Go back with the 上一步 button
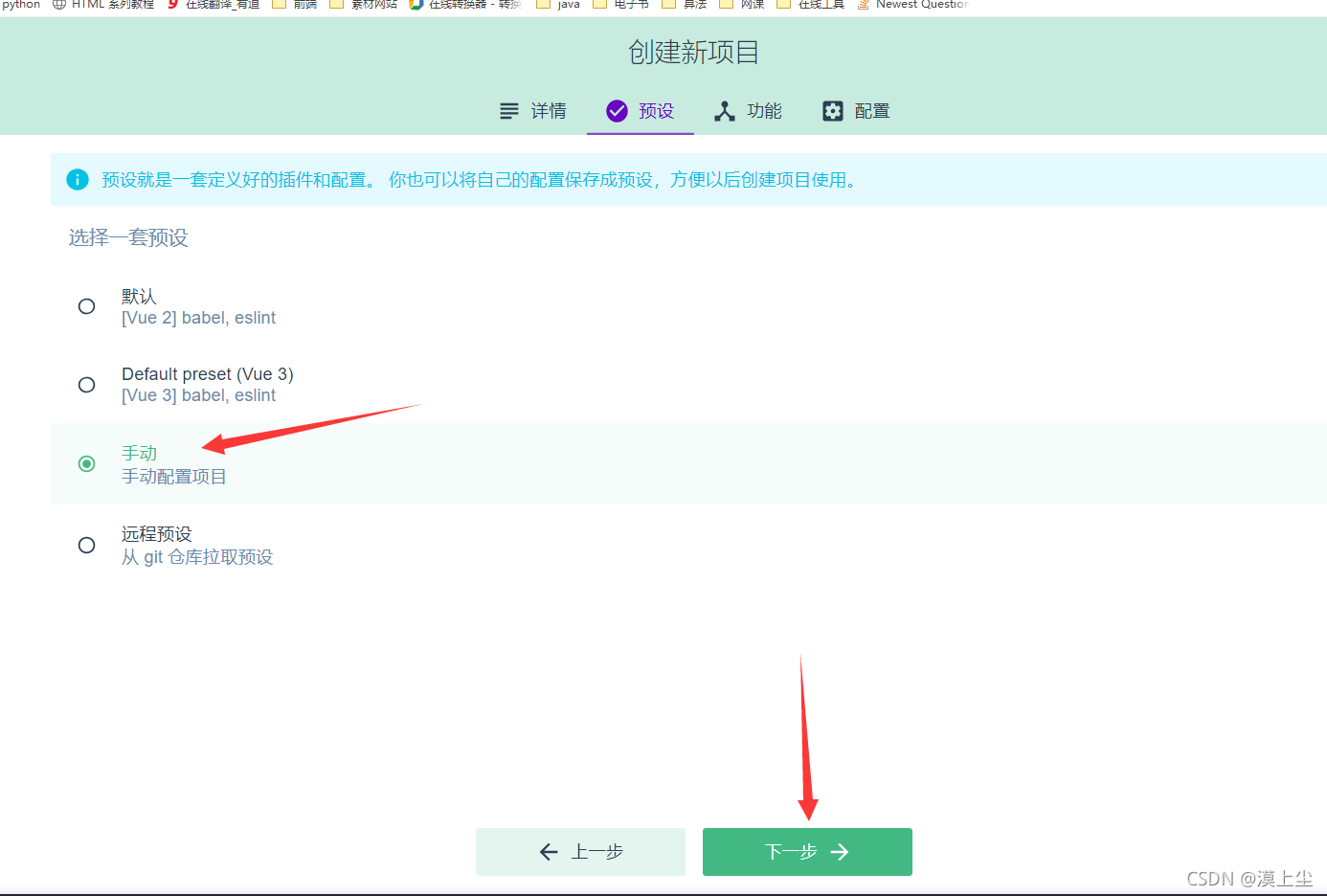The height and width of the screenshot is (896, 1327). coord(580,852)
